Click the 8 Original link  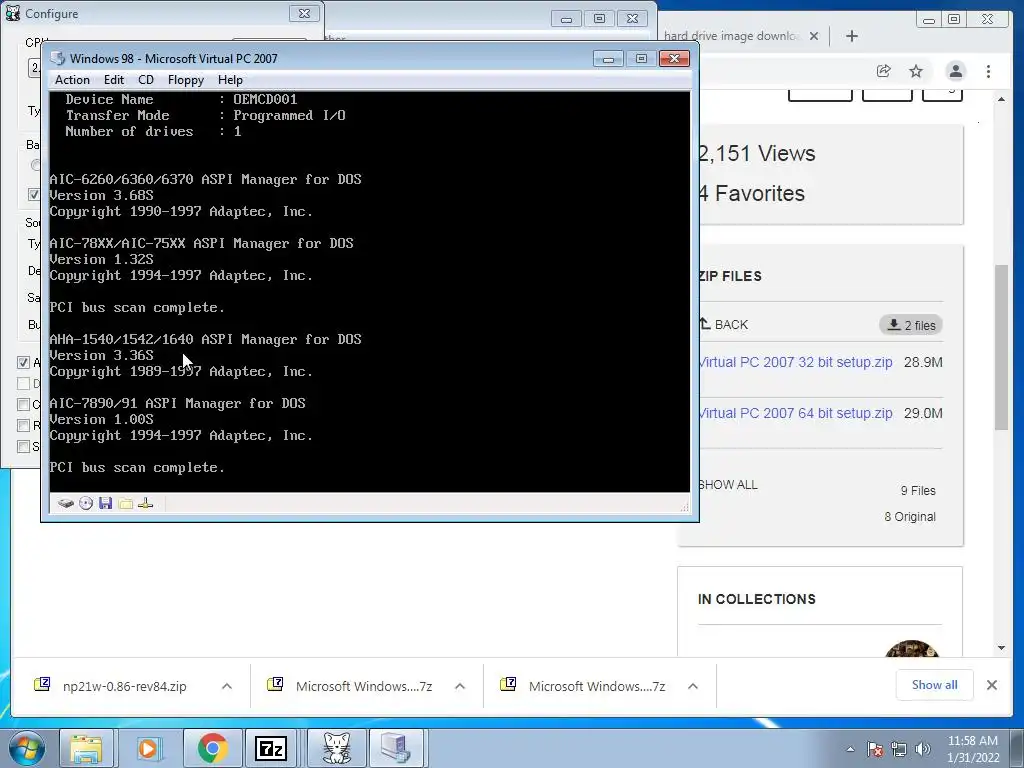(910, 517)
